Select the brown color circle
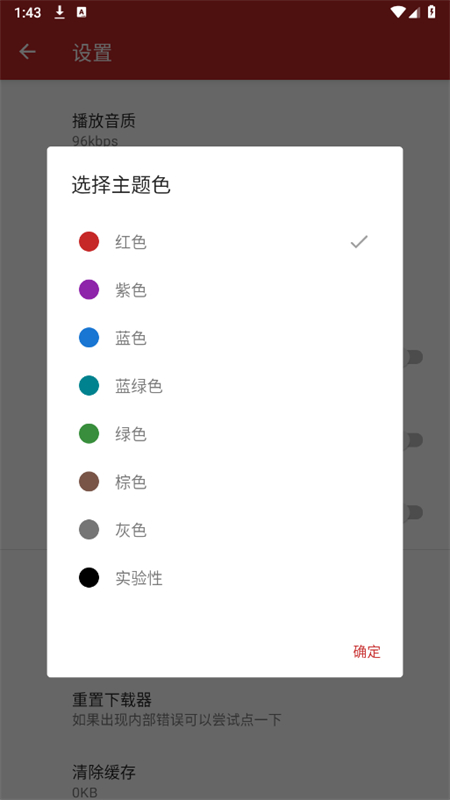 (89, 482)
